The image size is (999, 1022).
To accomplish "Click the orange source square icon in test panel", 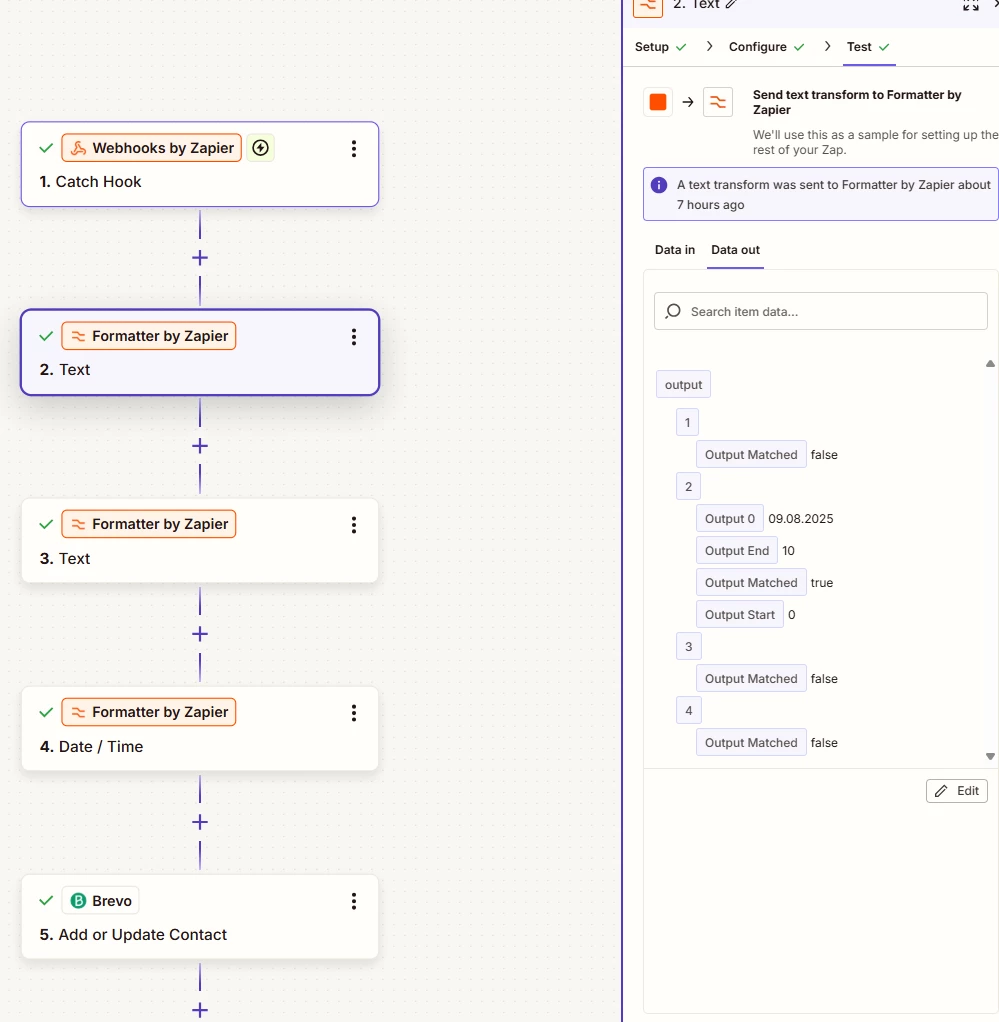I will tap(658, 102).
